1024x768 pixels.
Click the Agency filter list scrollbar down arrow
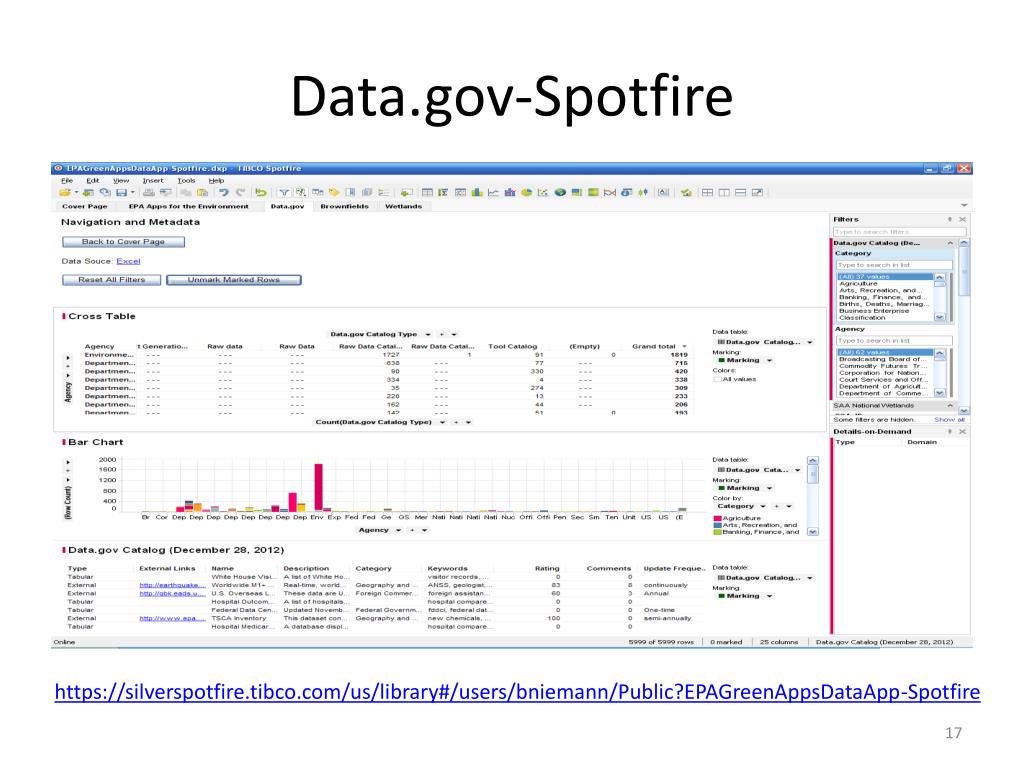(939, 393)
